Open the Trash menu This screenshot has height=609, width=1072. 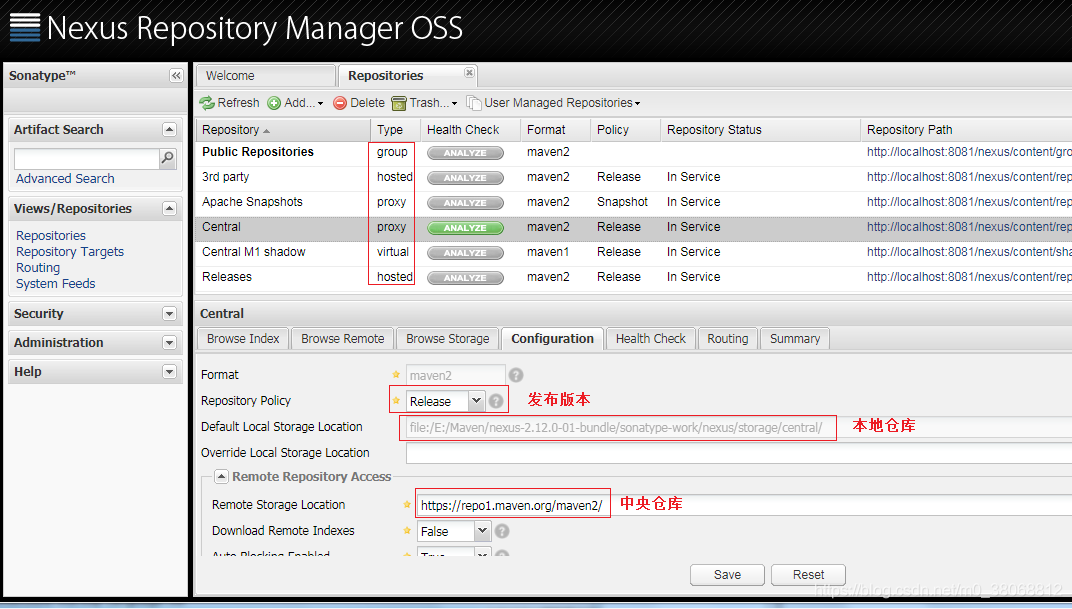(x=425, y=103)
